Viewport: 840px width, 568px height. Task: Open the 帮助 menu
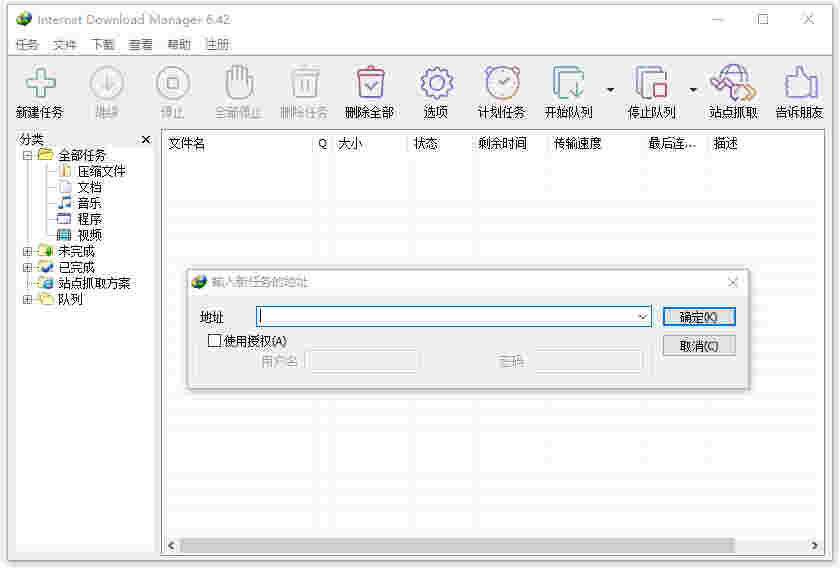pyautogui.click(x=179, y=44)
